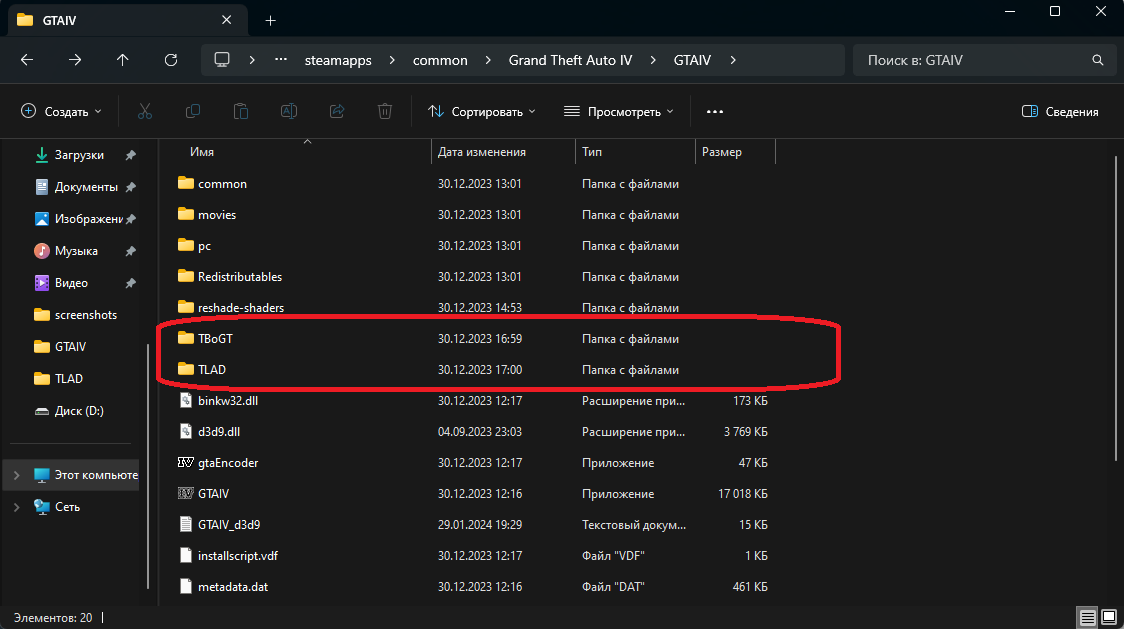1124x629 pixels.
Task: Go forward with the right arrow
Action: pyautogui.click(x=75, y=60)
